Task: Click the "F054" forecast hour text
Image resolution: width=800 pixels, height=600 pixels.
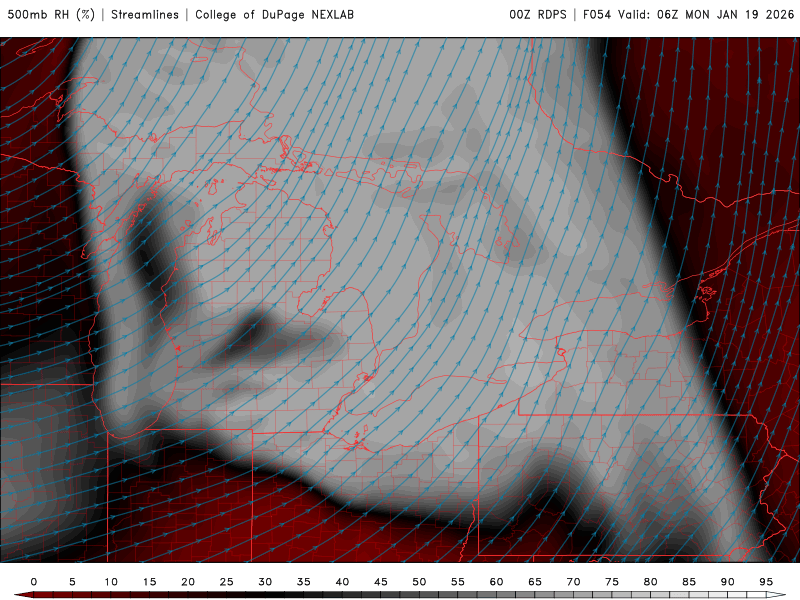Action: [x=596, y=14]
